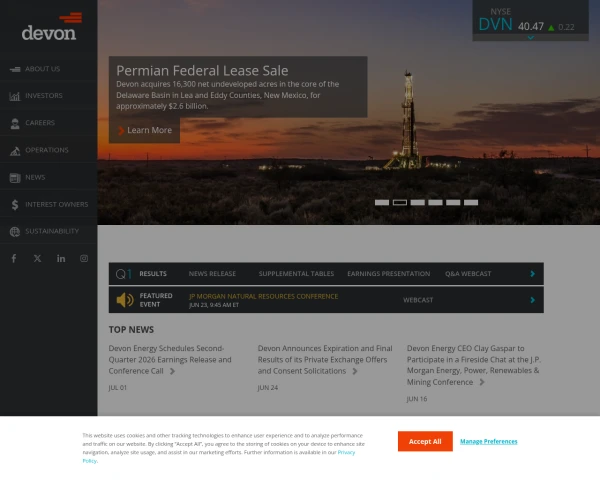This screenshot has height=480, width=600.
Task: Select the third carousel slide indicator
Action: 417,202
